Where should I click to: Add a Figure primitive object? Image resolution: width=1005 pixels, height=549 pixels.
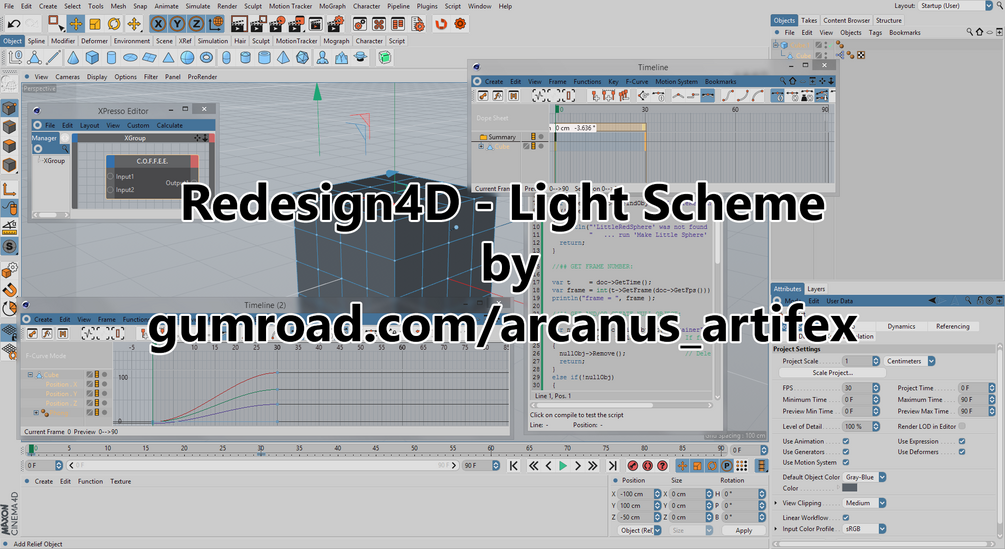pos(322,58)
